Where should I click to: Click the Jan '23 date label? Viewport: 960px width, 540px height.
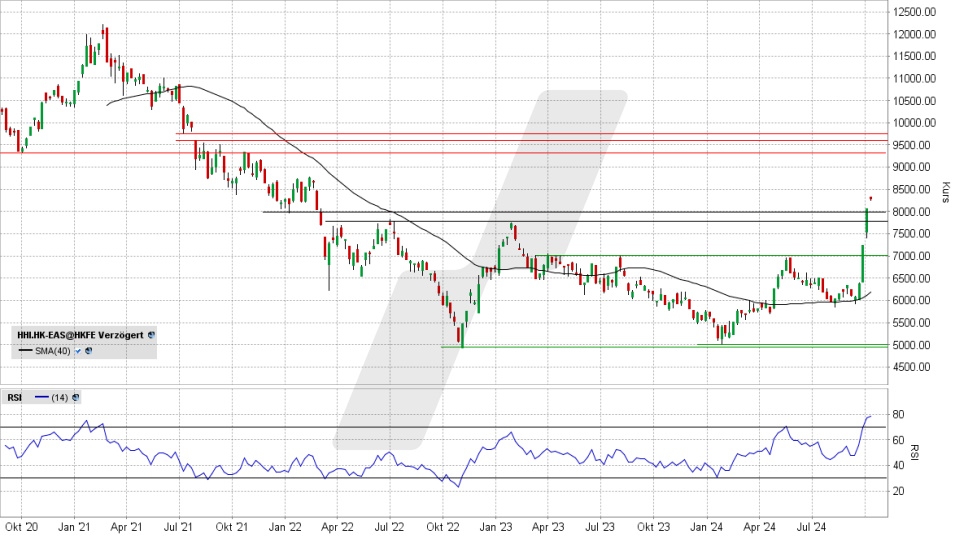pos(495,527)
